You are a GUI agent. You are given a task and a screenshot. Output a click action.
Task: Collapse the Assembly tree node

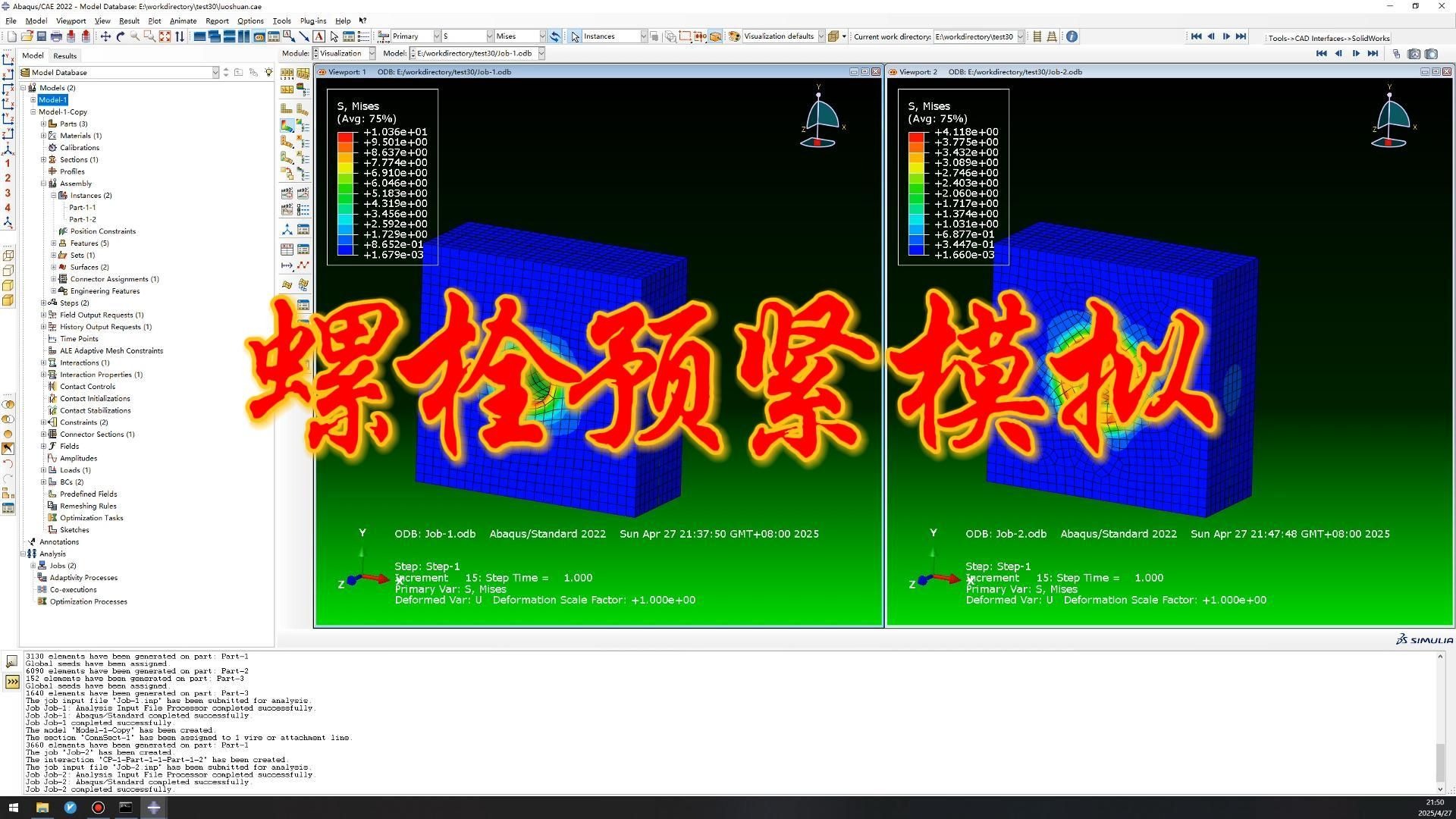(x=43, y=184)
